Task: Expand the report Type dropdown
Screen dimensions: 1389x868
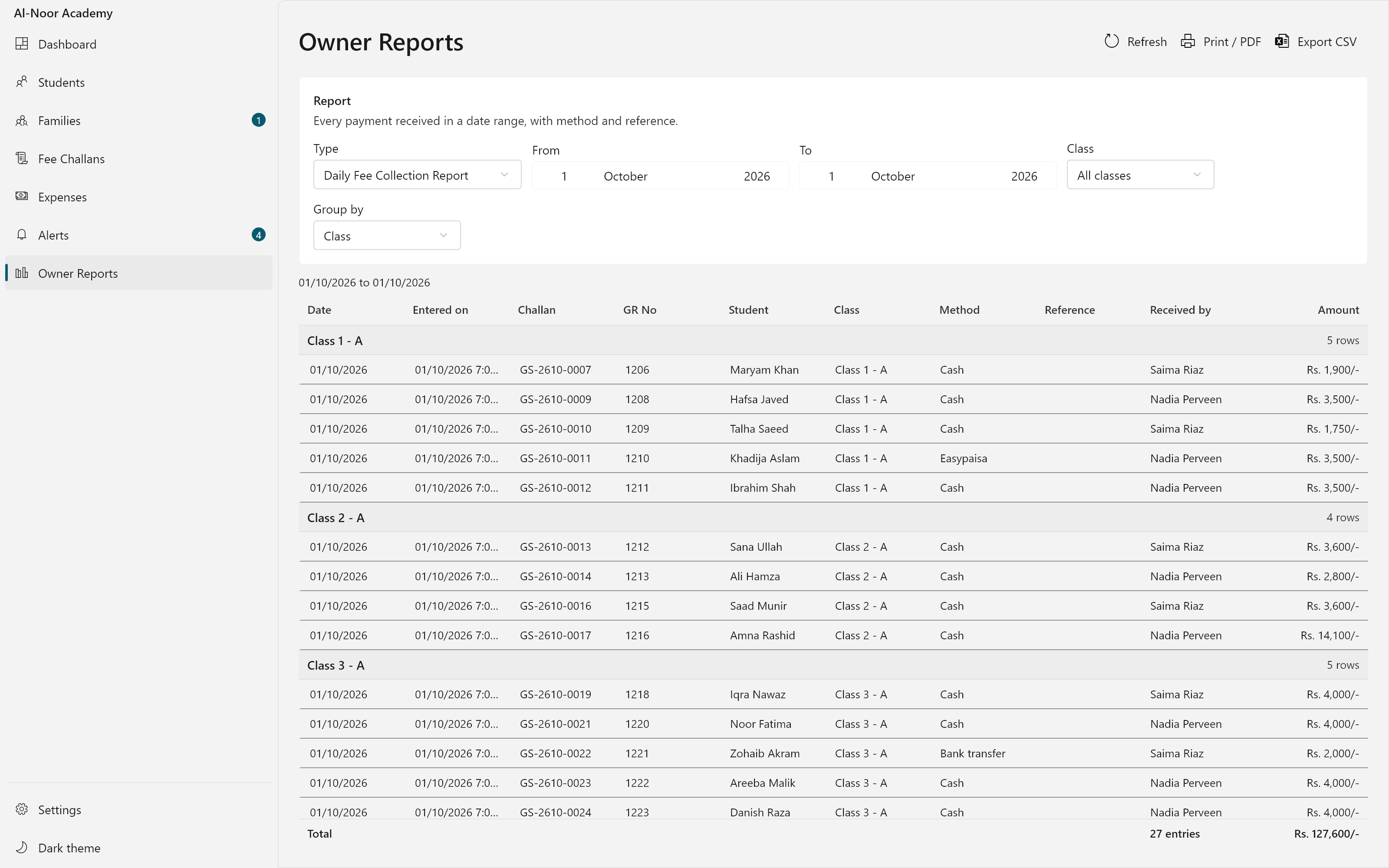Action: [417, 174]
